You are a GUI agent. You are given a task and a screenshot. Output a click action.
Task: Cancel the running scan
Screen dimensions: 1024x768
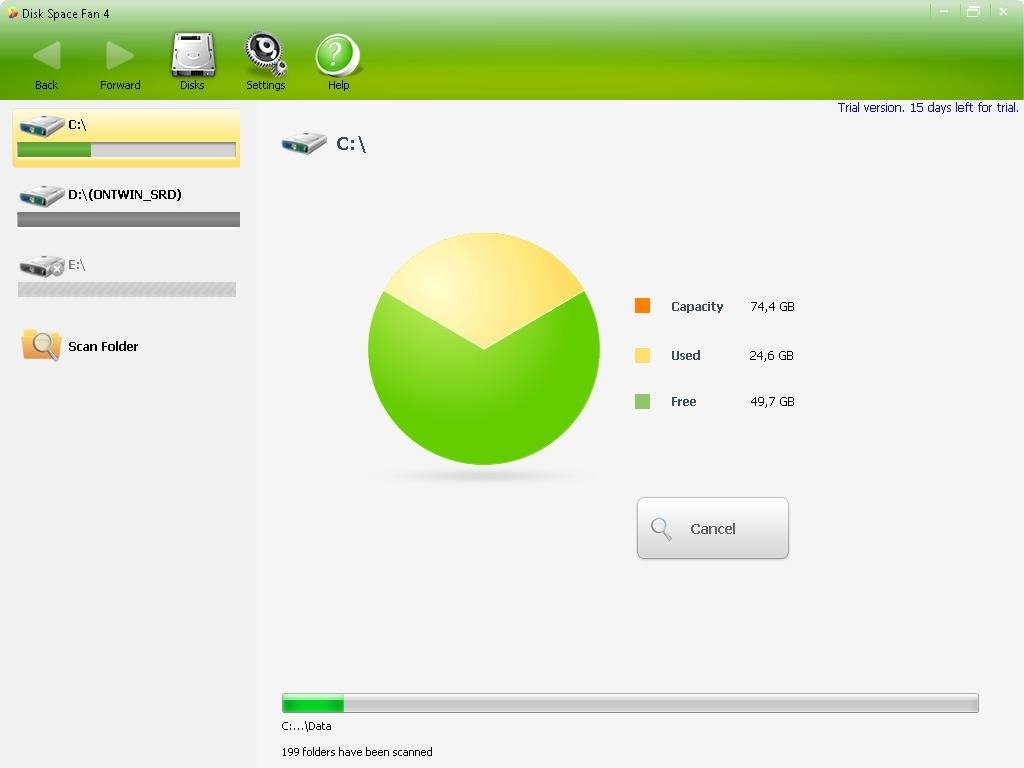click(712, 528)
